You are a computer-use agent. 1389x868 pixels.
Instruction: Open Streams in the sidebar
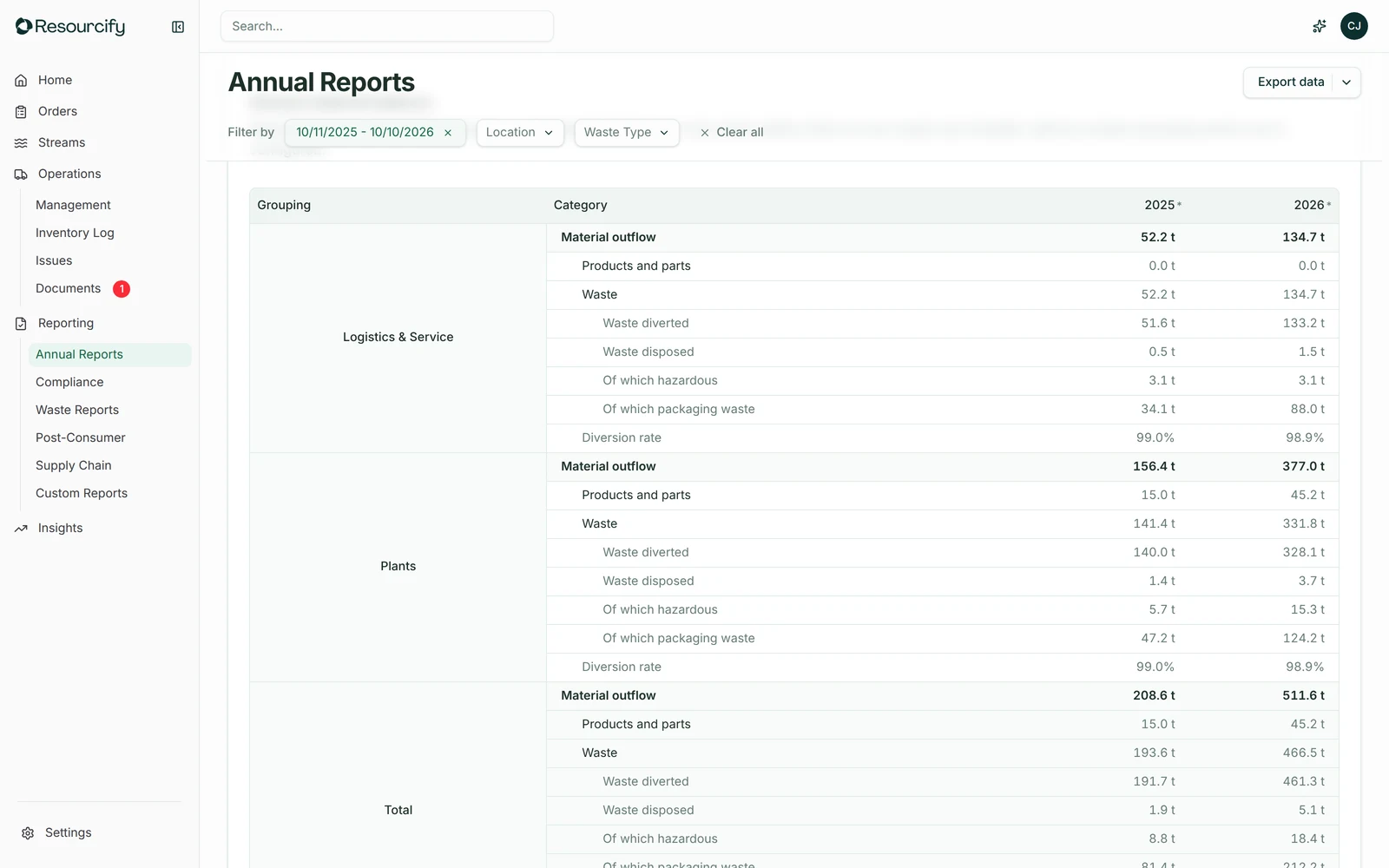tap(62, 142)
